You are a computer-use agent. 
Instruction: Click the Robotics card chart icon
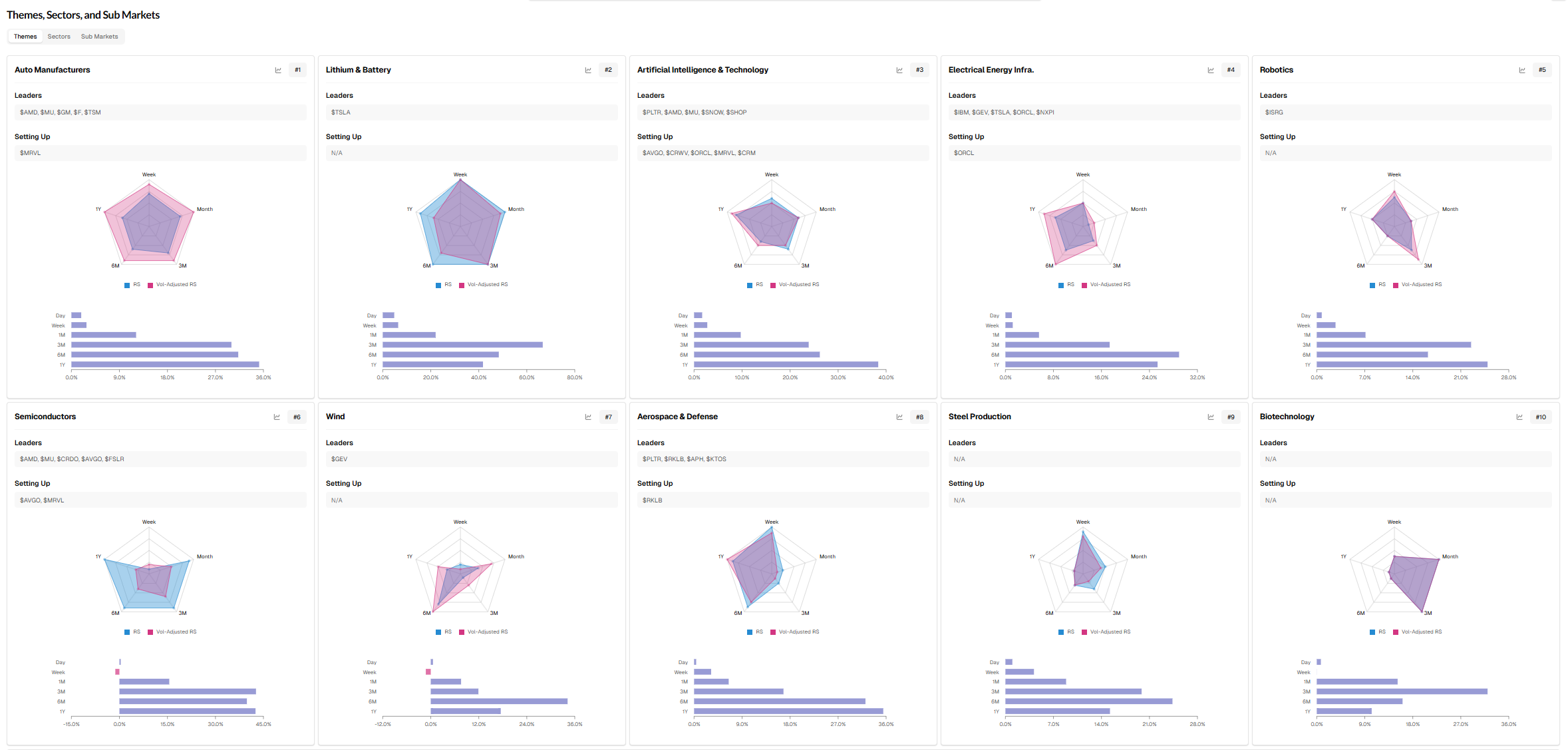(x=1522, y=70)
